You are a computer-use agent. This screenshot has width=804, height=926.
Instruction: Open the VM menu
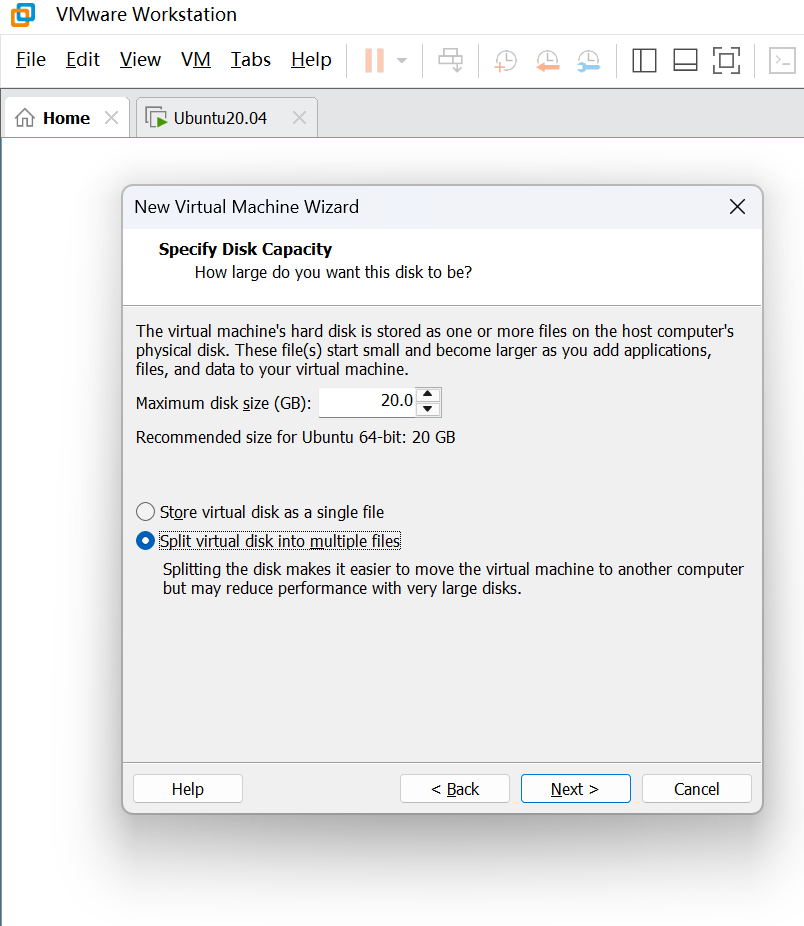[196, 60]
